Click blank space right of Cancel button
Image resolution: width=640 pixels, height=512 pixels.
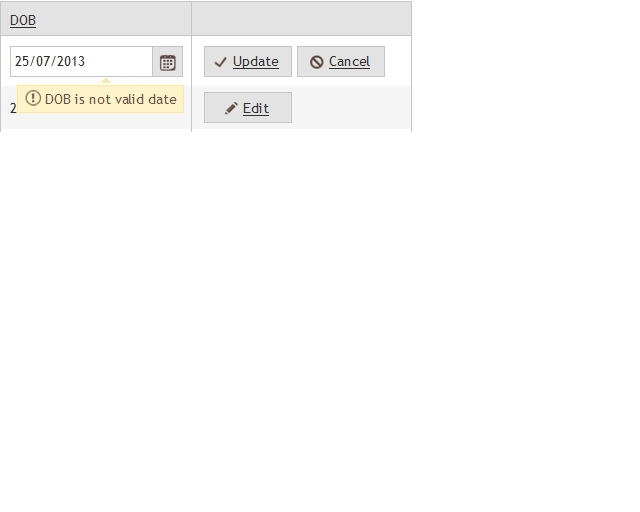click(398, 62)
